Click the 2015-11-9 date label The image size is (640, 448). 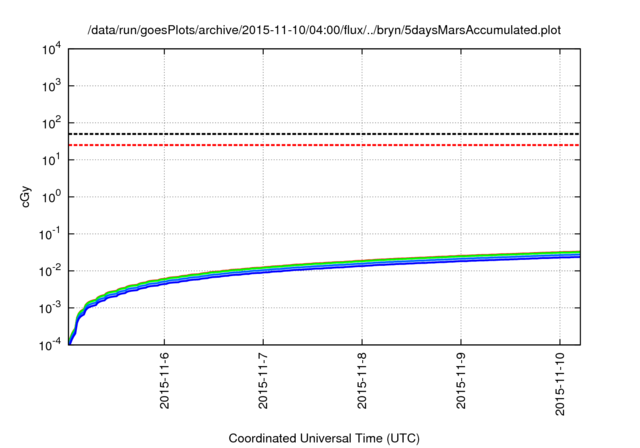461,380
